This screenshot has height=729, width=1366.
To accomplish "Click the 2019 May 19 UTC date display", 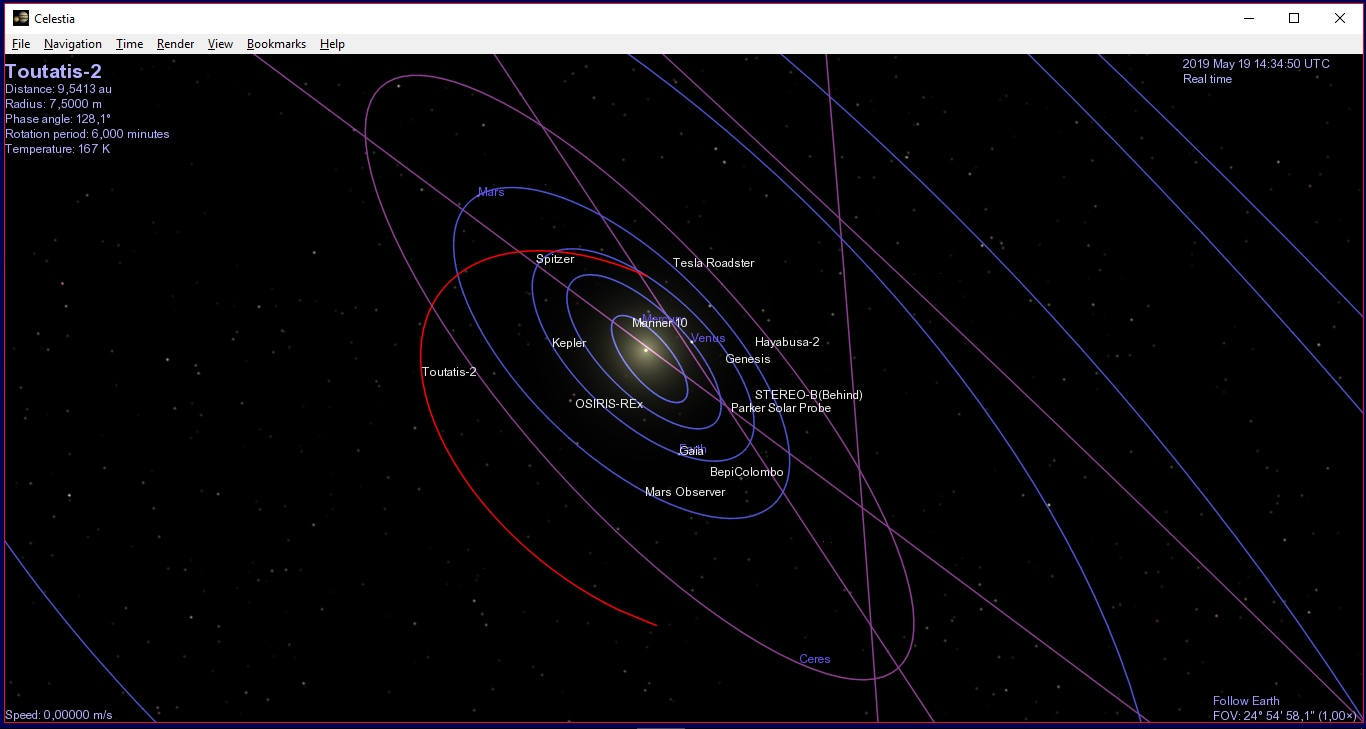I will tap(1256, 64).
